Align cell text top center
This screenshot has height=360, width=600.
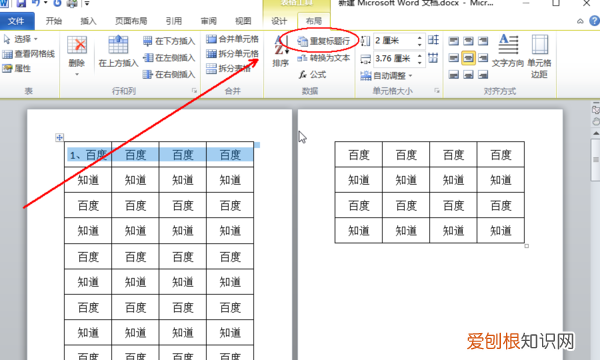click(x=468, y=41)
